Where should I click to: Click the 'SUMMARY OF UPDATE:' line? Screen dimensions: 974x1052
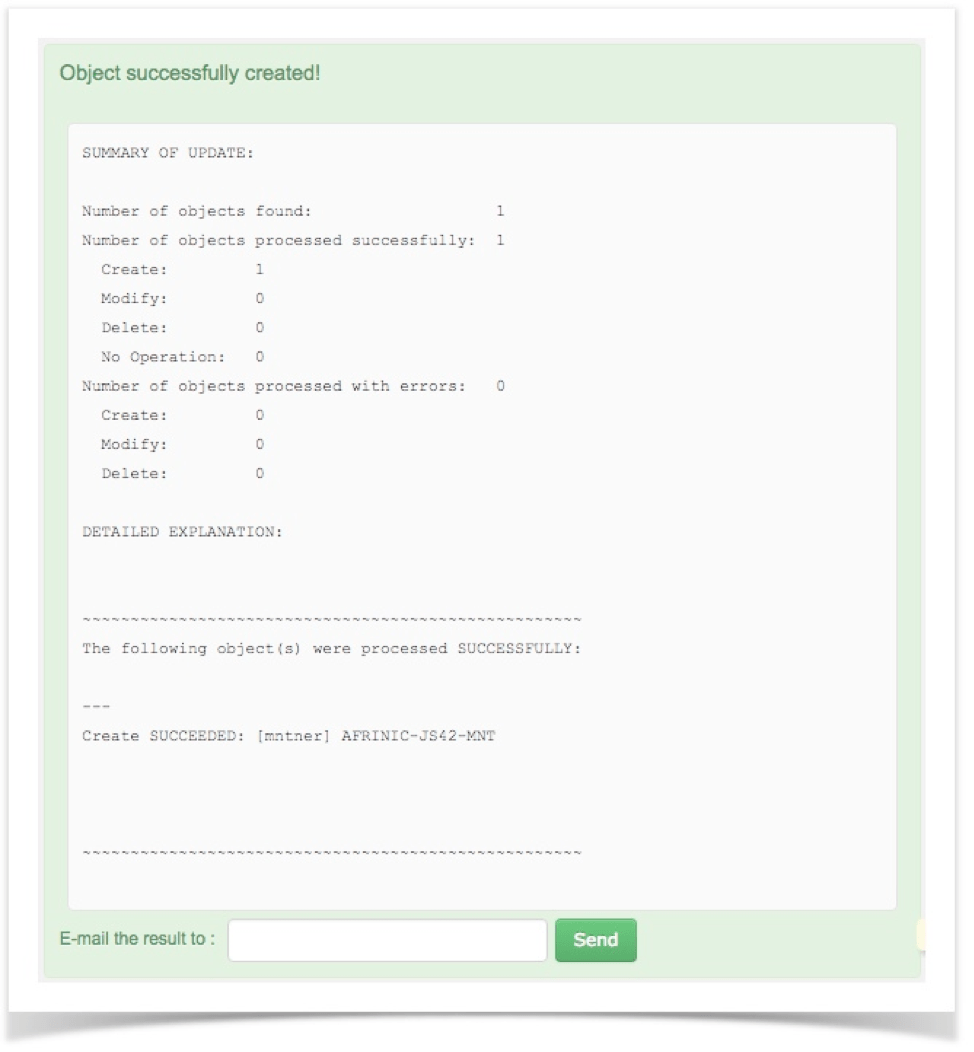(x=168, y=153)
